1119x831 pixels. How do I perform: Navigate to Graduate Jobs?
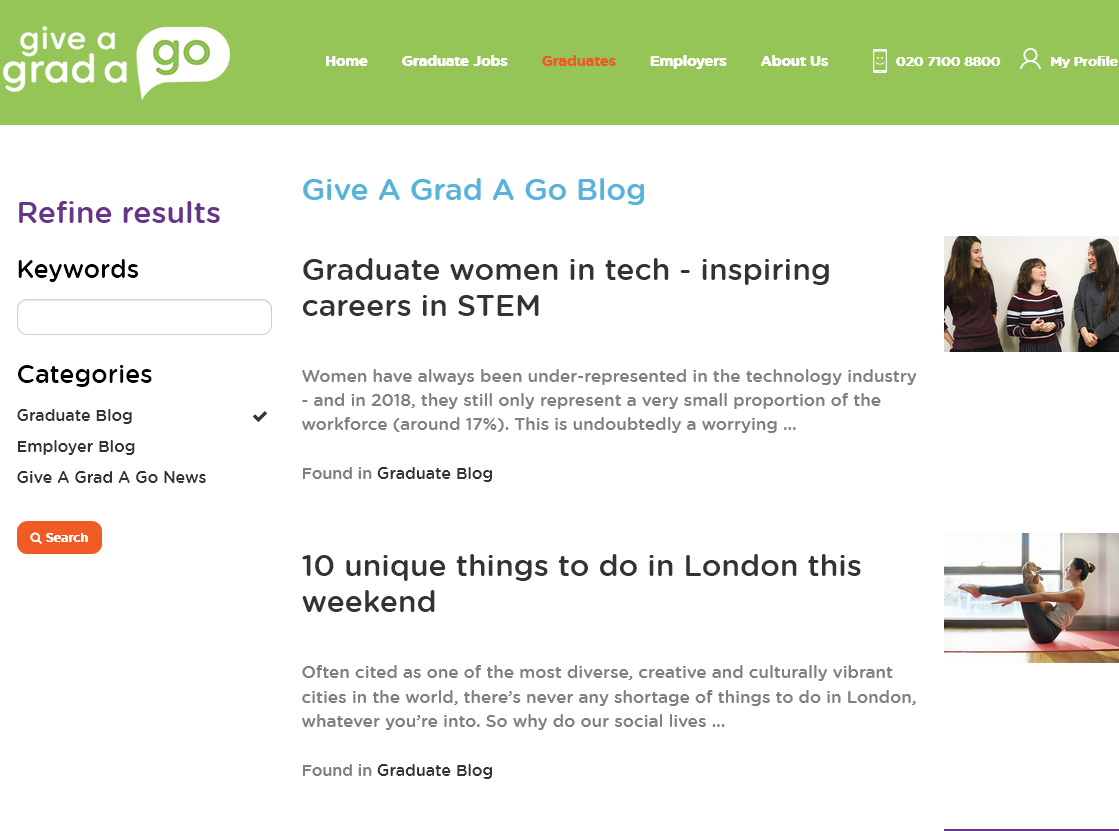[x=454, y=61]
